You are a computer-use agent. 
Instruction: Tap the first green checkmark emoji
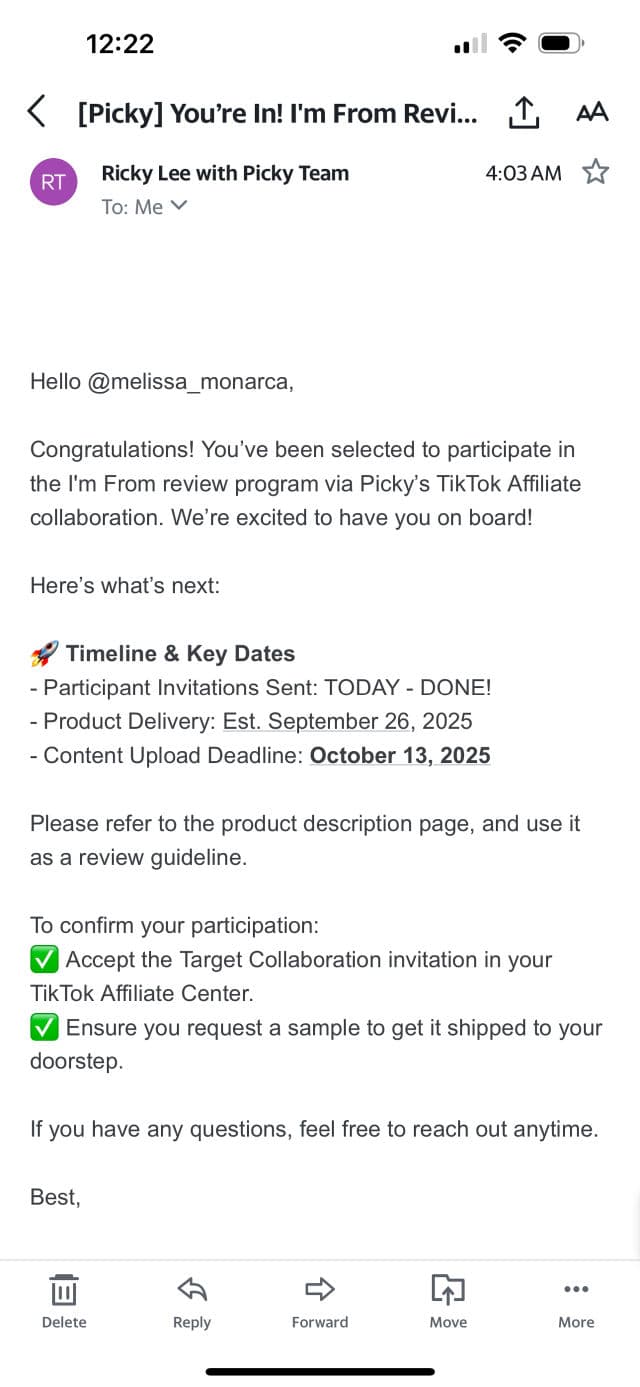[44, 960]
